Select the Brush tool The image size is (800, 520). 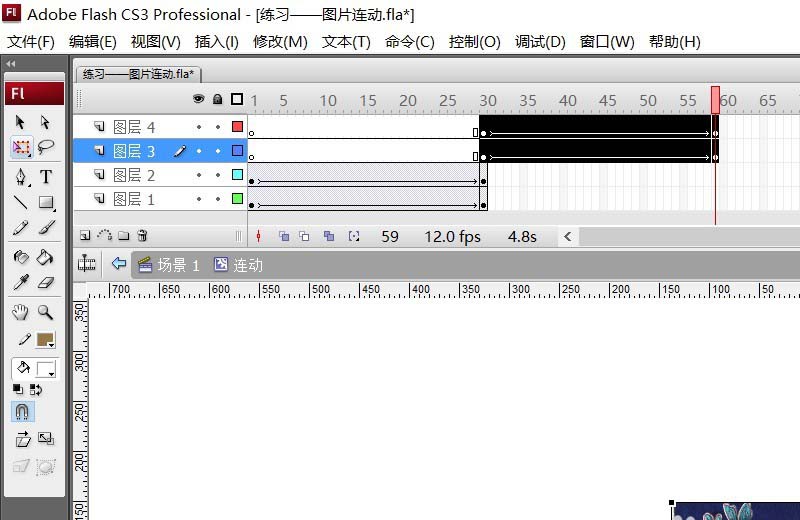46,228
